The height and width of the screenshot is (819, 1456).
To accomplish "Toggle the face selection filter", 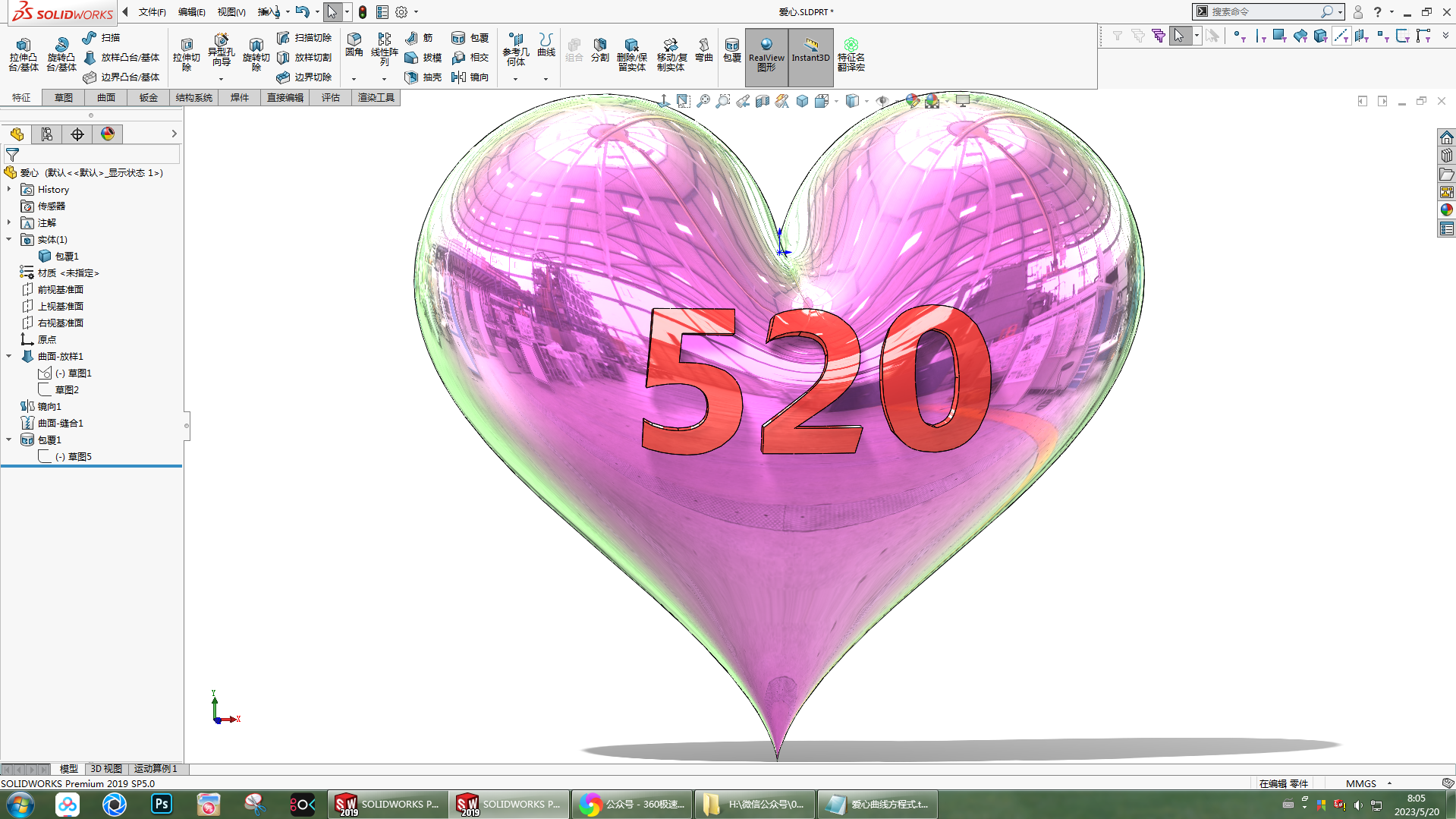I will point(1280,36).
